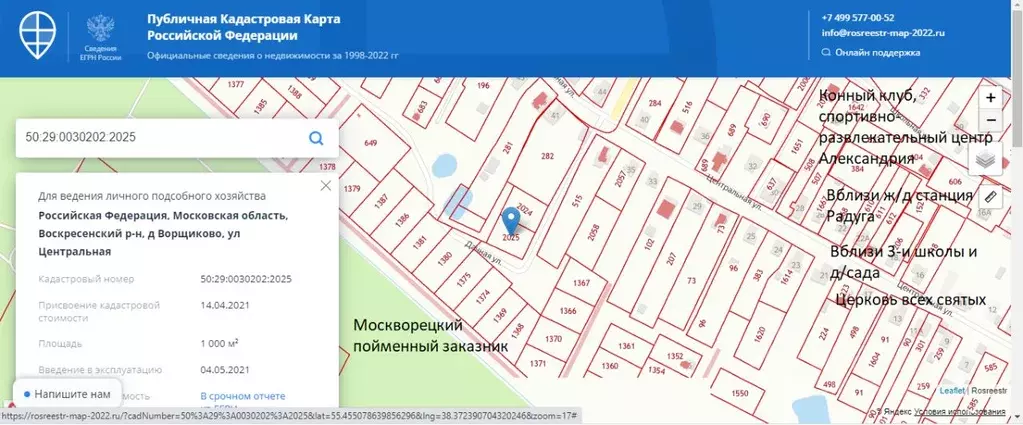Click the blue map pin marker
This screenshot has width=1023, height=425.
(512, 221)
